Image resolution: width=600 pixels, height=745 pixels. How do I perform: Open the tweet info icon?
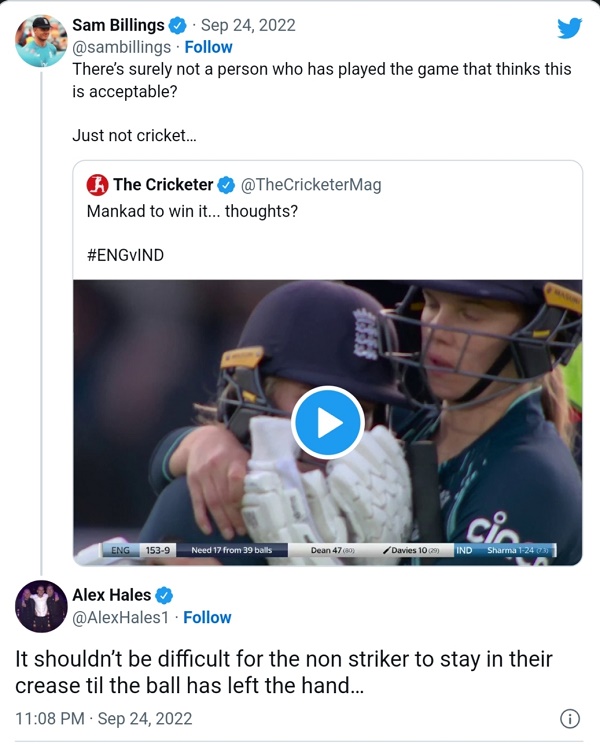click(570, 718)
